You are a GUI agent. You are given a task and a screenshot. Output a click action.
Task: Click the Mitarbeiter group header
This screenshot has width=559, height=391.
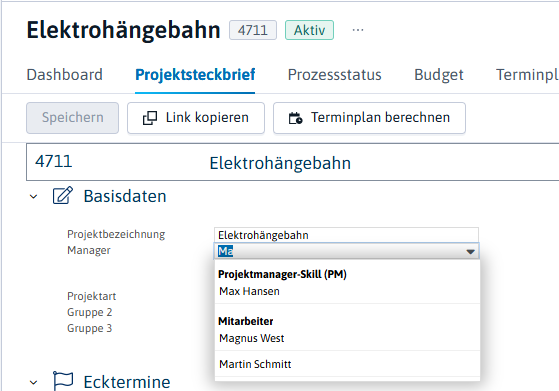coord(246,321)
